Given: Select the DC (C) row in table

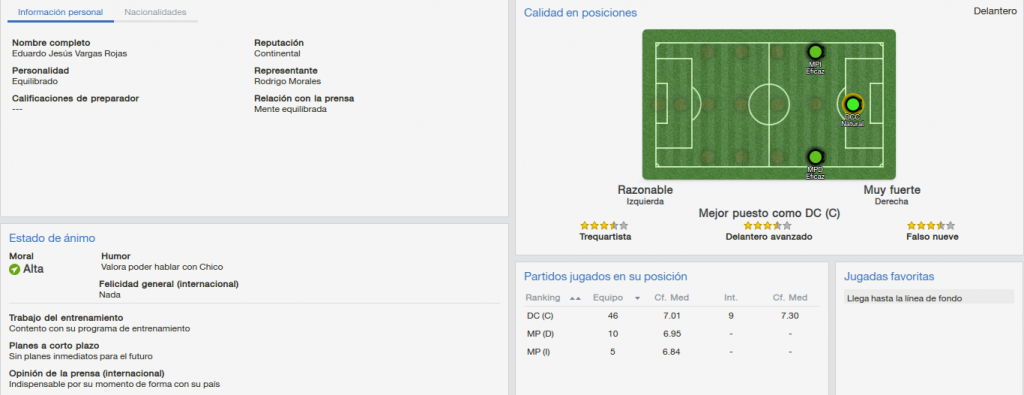Looking at the screenshot, I should pos(671,315).
